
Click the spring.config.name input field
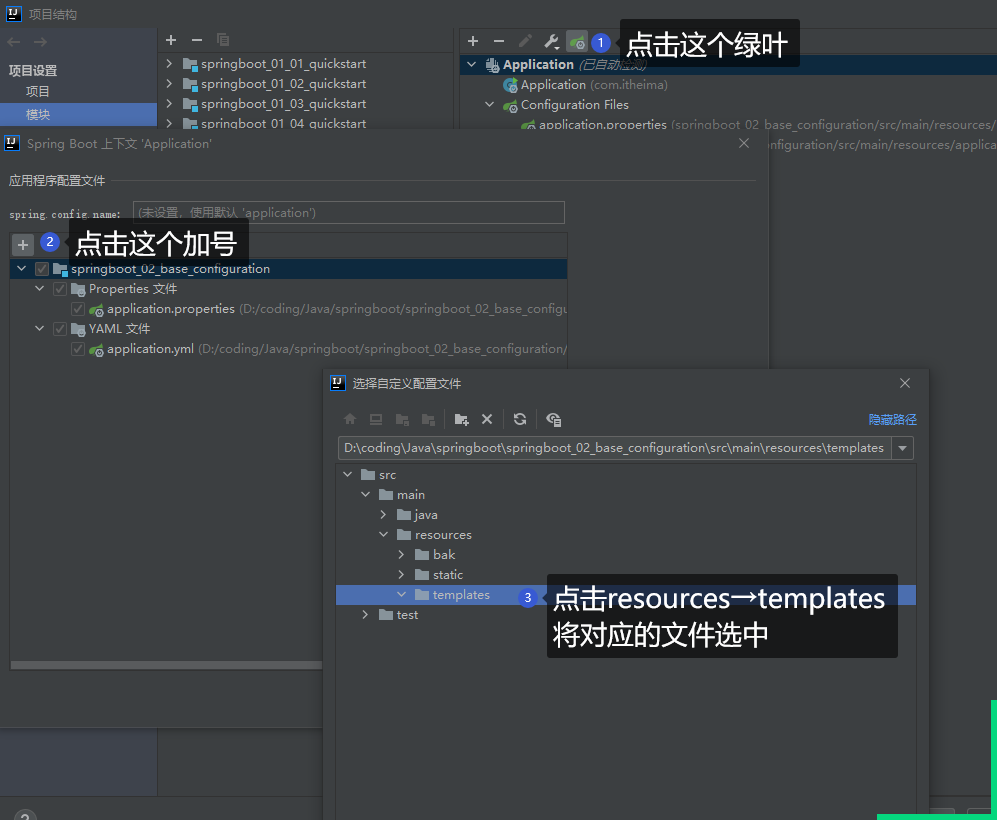coord(348,213)
